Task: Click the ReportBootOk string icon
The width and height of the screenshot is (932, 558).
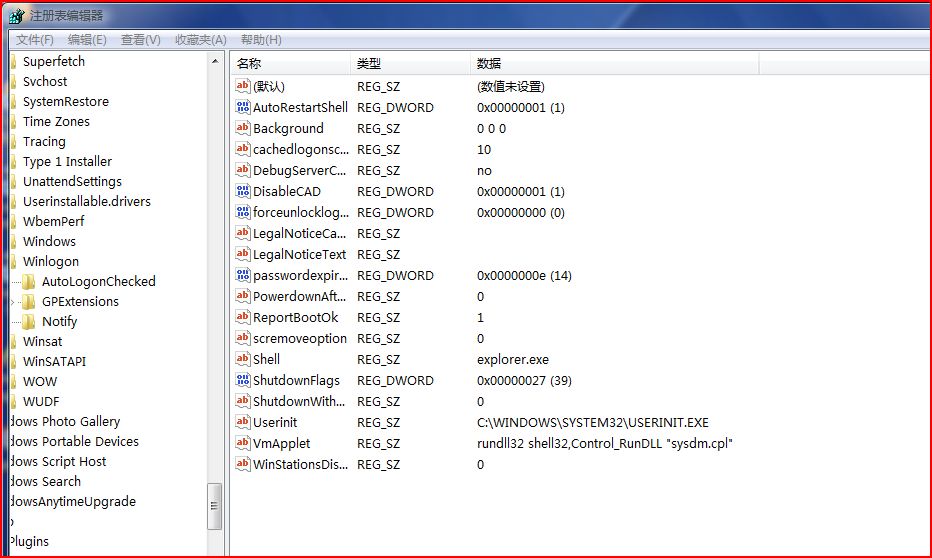Action: [243, 317]
